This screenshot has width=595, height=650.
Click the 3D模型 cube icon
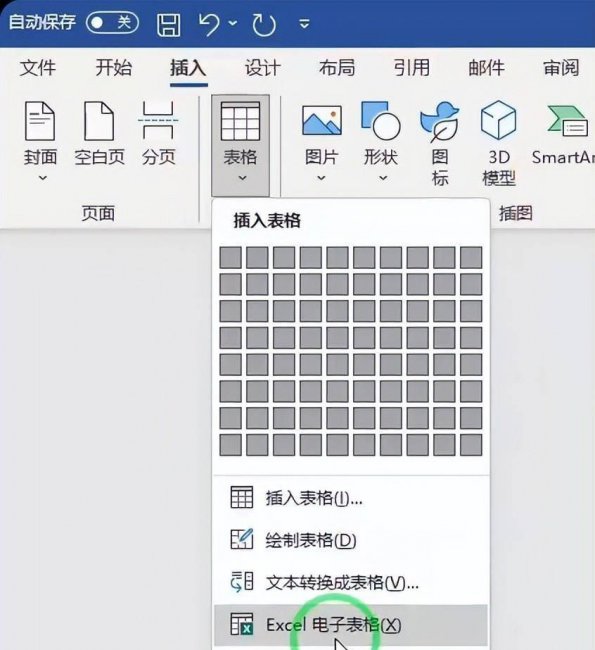tap(499, 120)
